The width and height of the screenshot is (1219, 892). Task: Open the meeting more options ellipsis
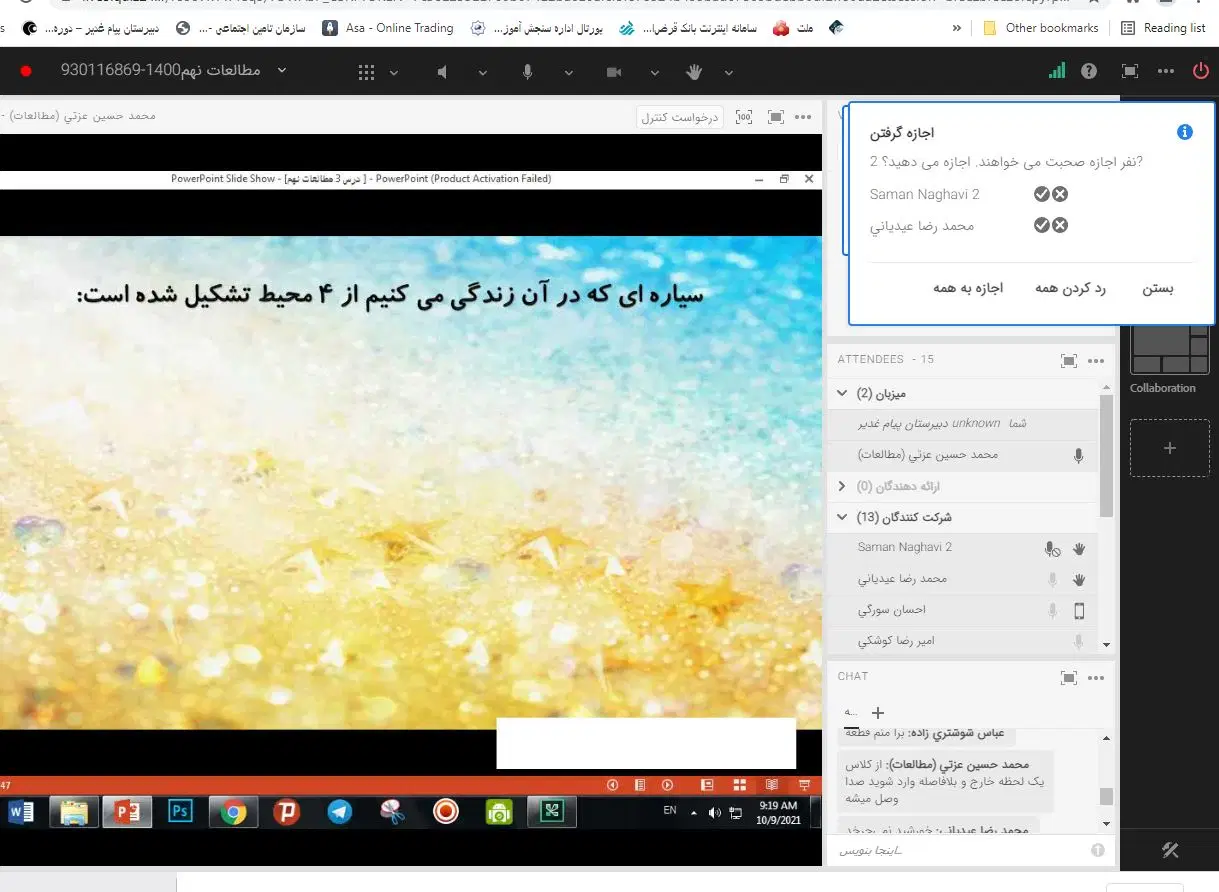pyautogui.click(x=1166, y=71)
